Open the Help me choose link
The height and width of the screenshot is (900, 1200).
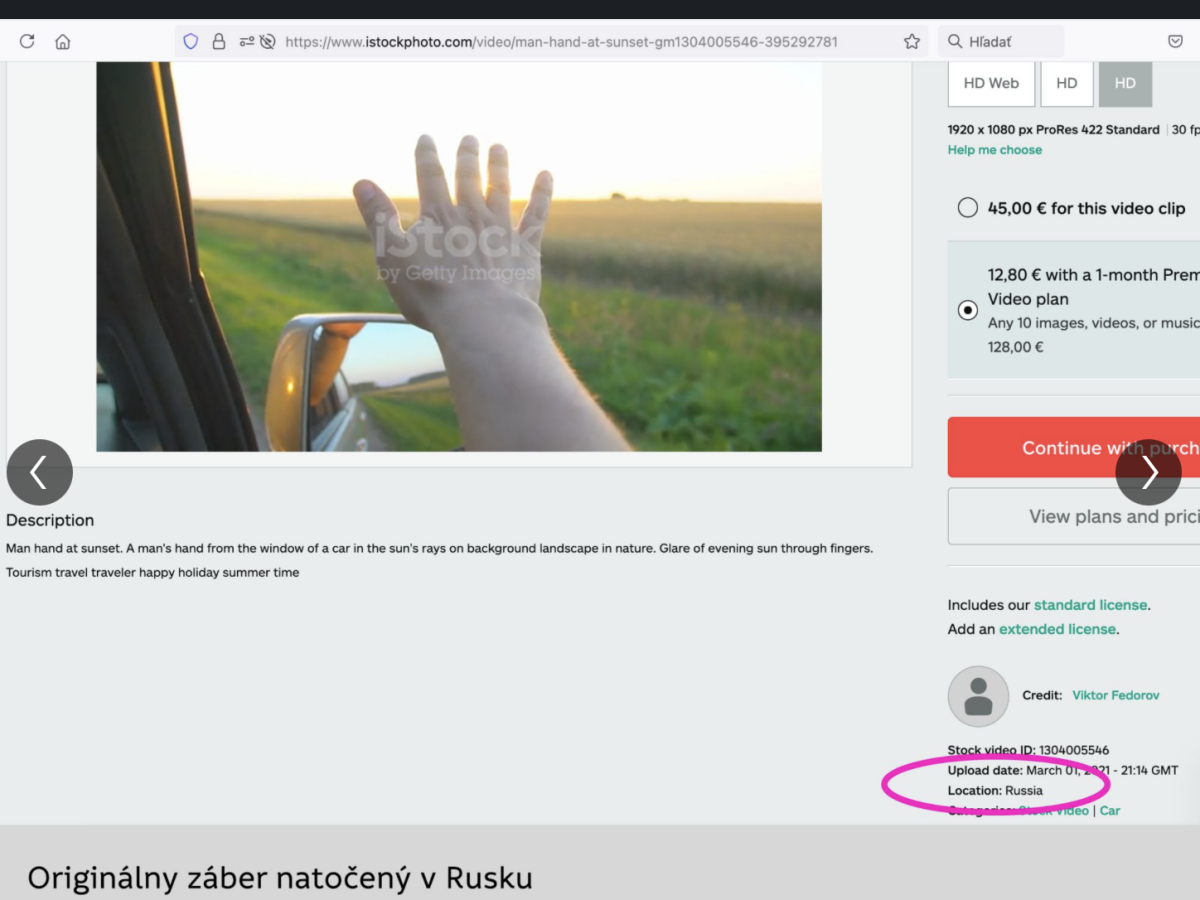[995, 150]
